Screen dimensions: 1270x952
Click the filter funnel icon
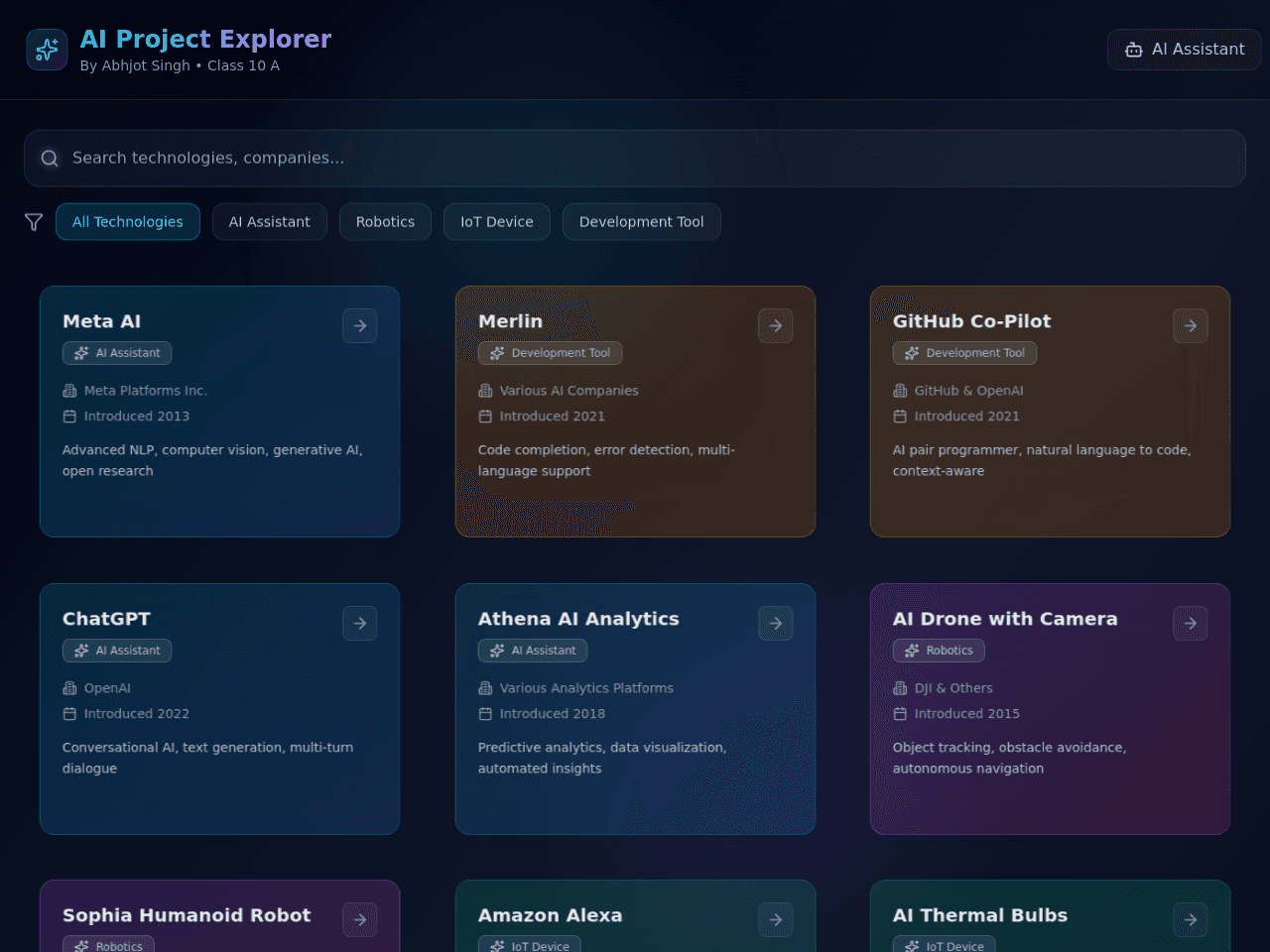(34, 222)
